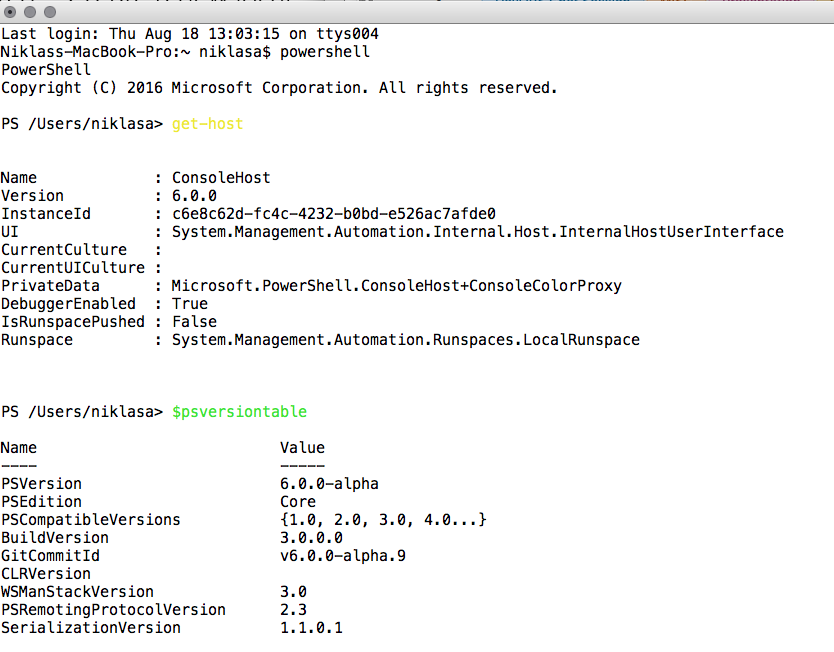The width and height of the screenshot is (834, 652).
Task: Click the BuildVersion value '3.0.0.0'
Action: pyautogui.click(x=311, y=538)
